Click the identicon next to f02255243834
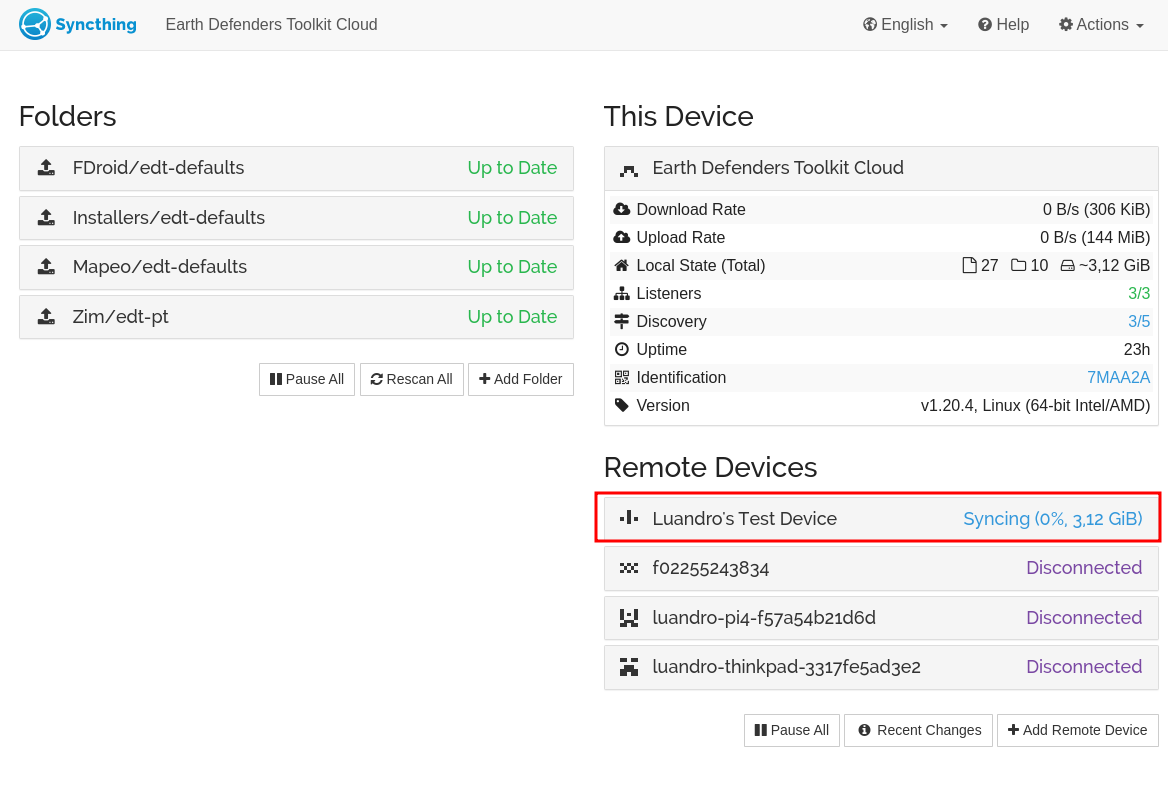Viewport: 1168px width, 790px height. 628,568
